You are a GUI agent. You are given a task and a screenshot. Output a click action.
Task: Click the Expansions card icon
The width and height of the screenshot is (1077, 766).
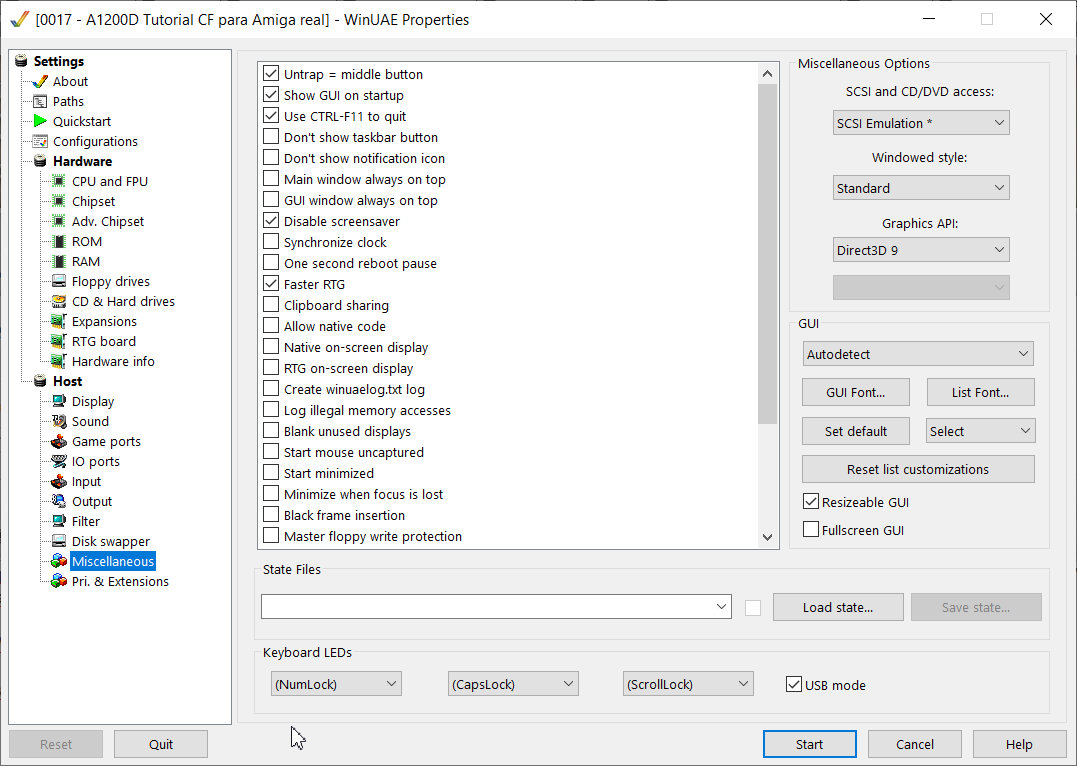click(59, 321)
